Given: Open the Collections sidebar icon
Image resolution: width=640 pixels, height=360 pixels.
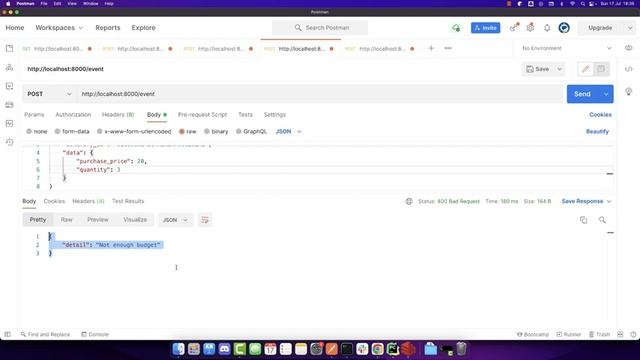Looking at the screenshot, I should pyautogui.click(x=9, y=49).
